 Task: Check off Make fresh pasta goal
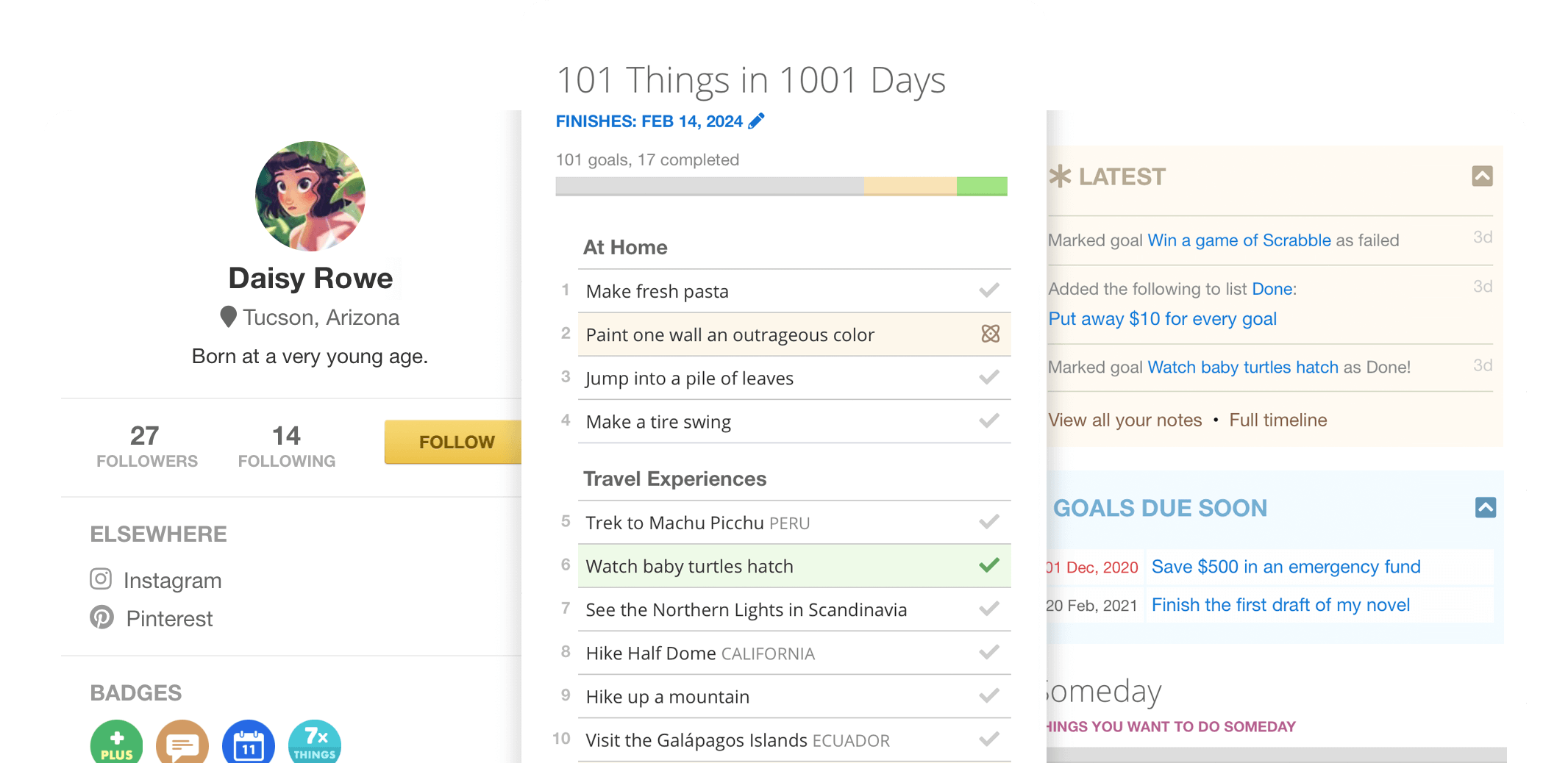point(989,290)
